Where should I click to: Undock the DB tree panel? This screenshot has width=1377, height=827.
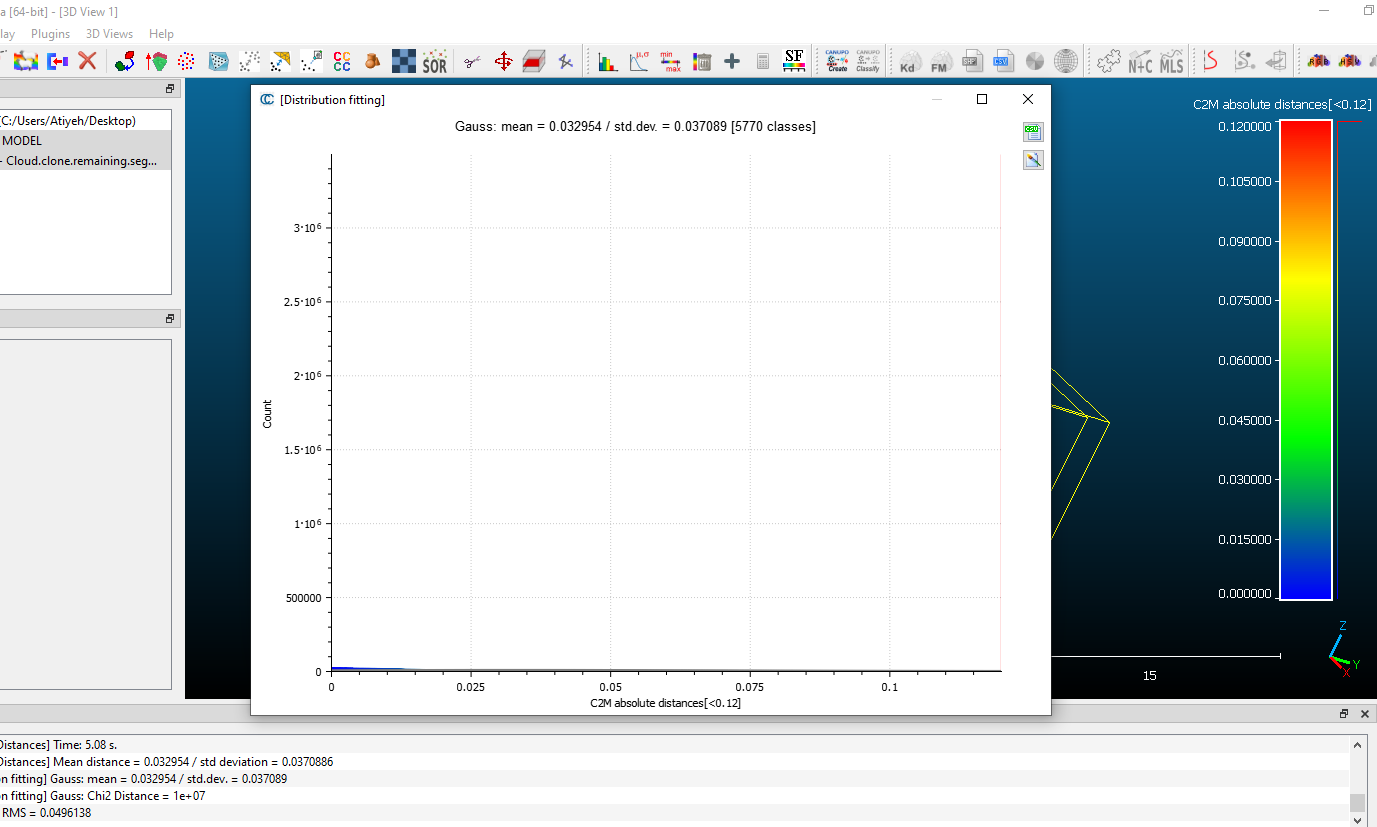[170, 89]
